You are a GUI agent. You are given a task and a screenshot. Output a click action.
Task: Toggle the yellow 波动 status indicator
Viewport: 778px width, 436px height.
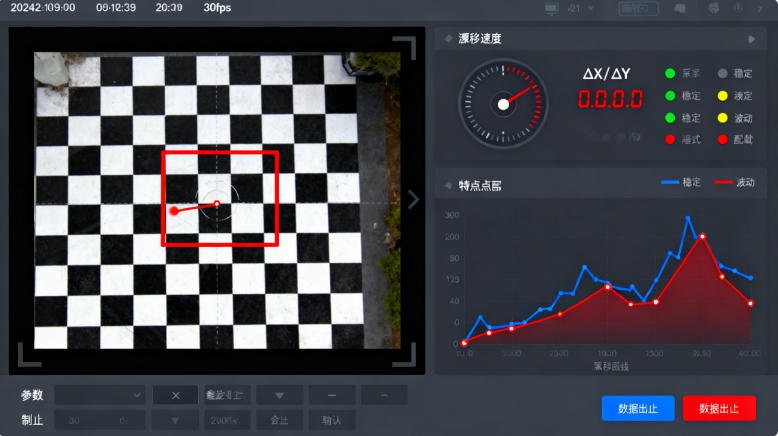tap(722, 118)
